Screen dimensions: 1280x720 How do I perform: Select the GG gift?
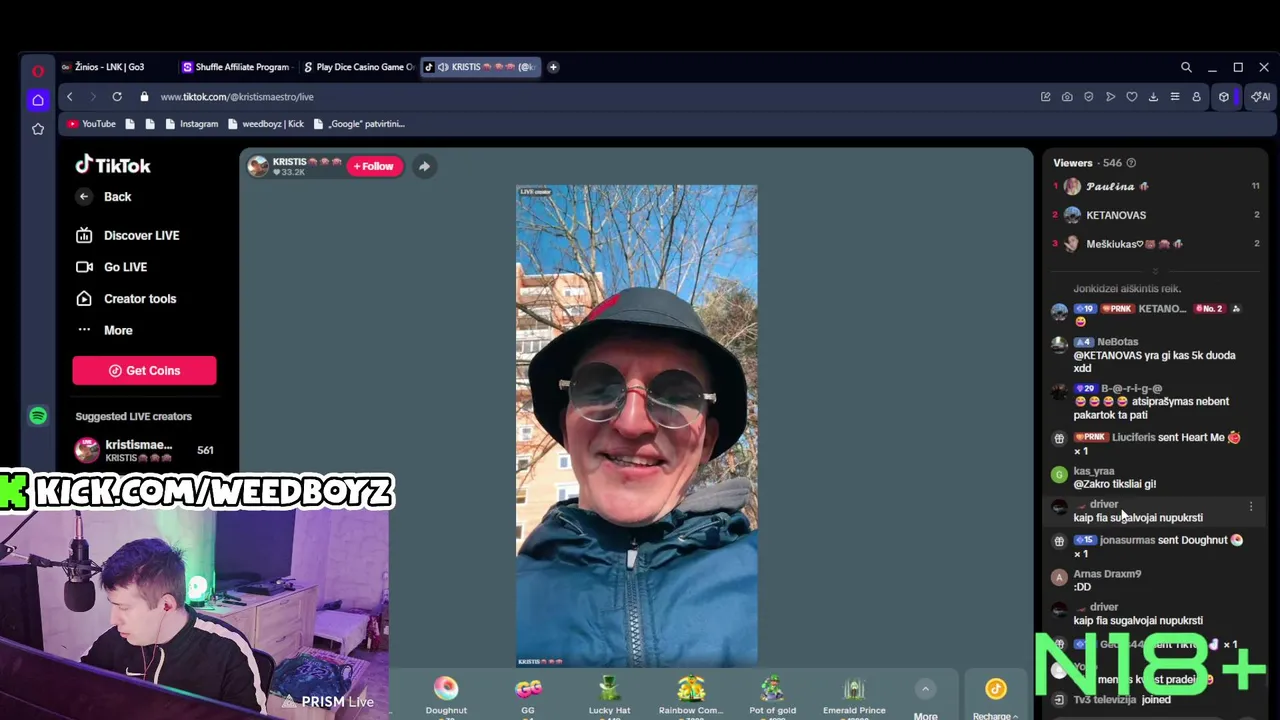coord(528,696)
